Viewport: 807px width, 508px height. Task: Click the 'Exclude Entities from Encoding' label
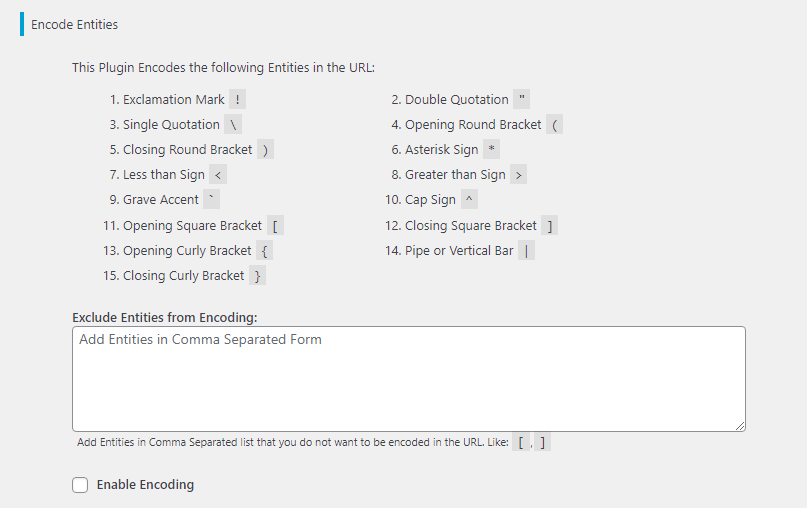165,318
